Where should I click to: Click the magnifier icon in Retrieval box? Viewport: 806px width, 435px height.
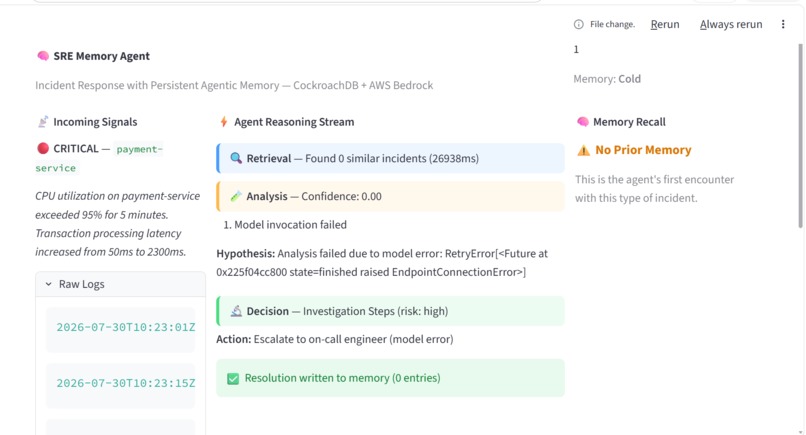pos(236,158)
